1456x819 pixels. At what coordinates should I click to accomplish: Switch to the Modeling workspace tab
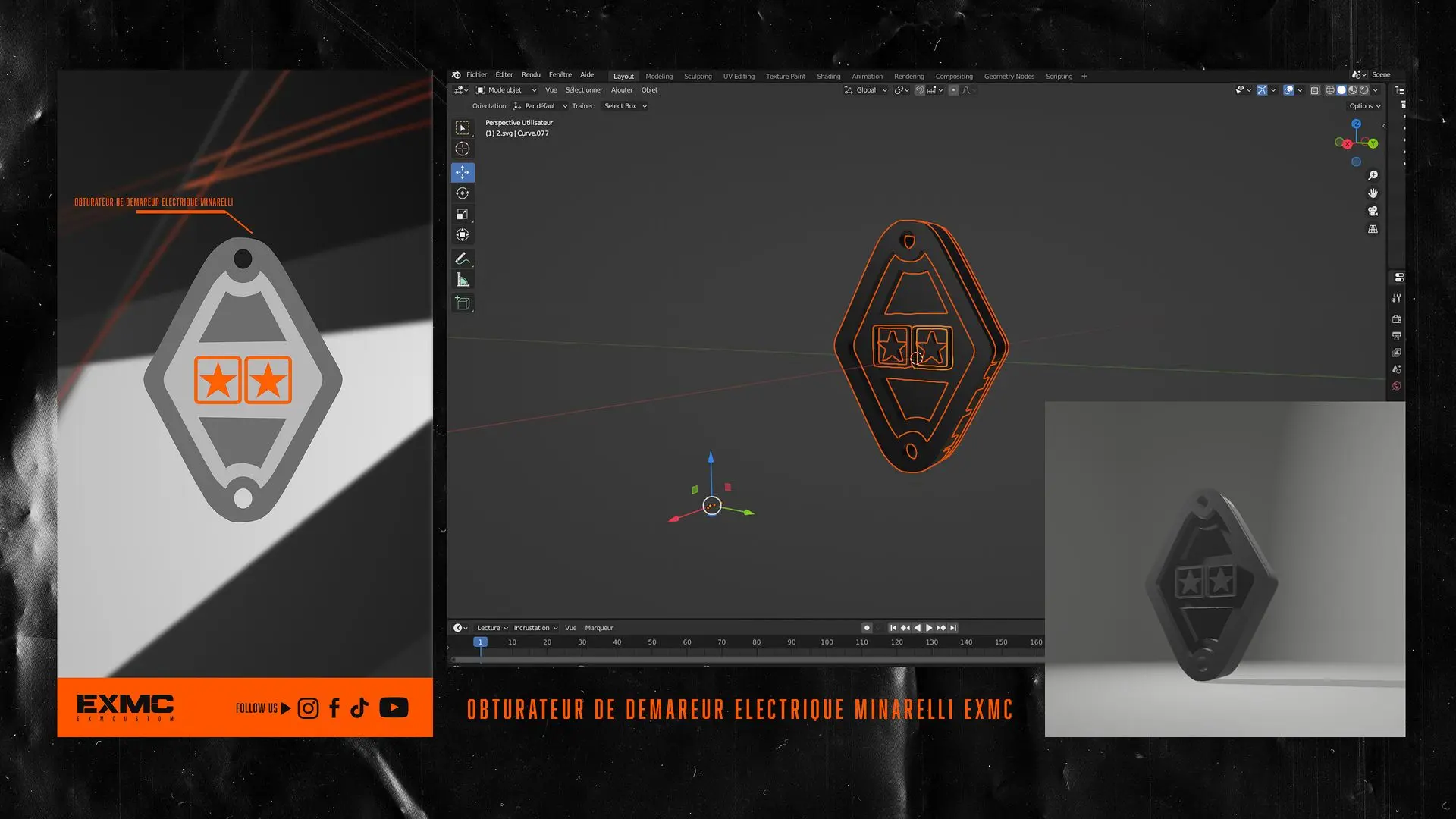pos(659,77)
